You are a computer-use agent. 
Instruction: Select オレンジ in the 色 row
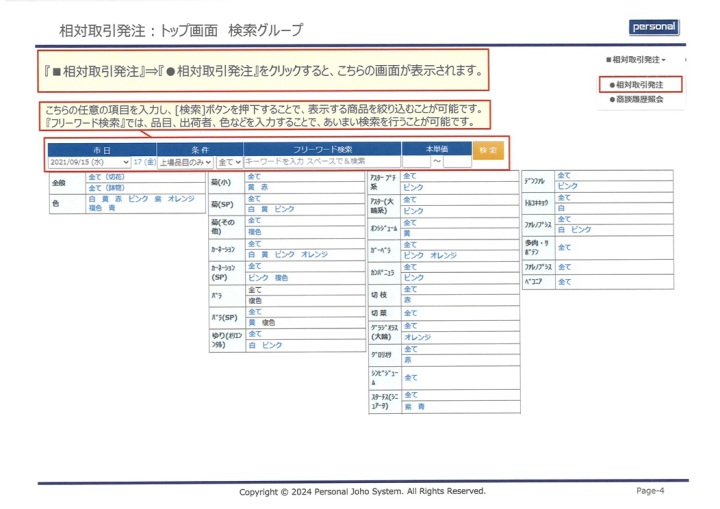click(181, 199)
